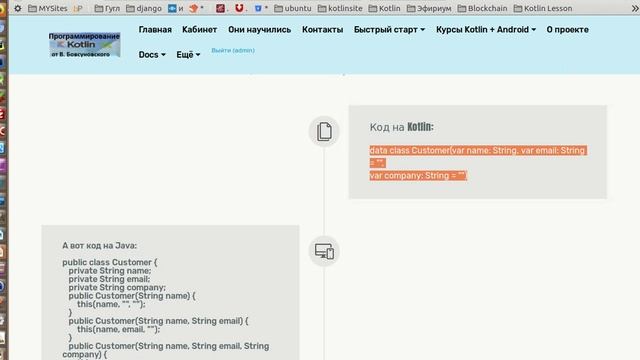Open the blue icon bookmark labeled И
Screen dimensions: 640x360
pos(176,8)
